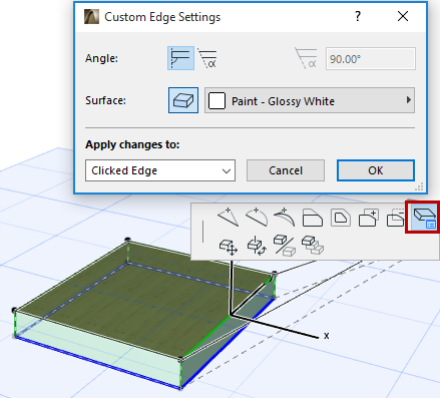440x398 pixels.
Task: Select the add to polygon icon
Action: pos(369,218)
